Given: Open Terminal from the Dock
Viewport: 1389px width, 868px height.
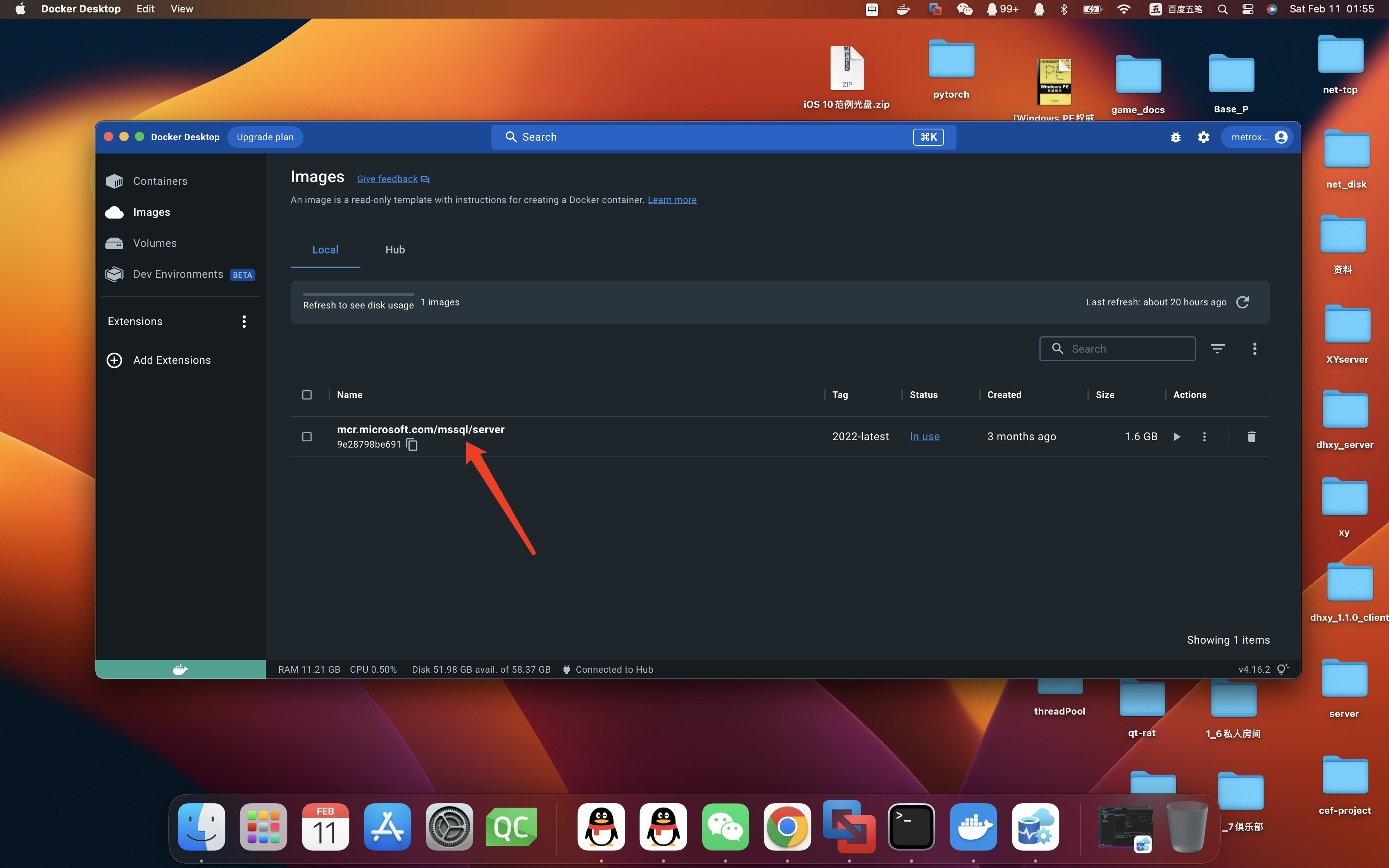Looking at the screenshot, I should pyautogui.click(x=911, y=827).
